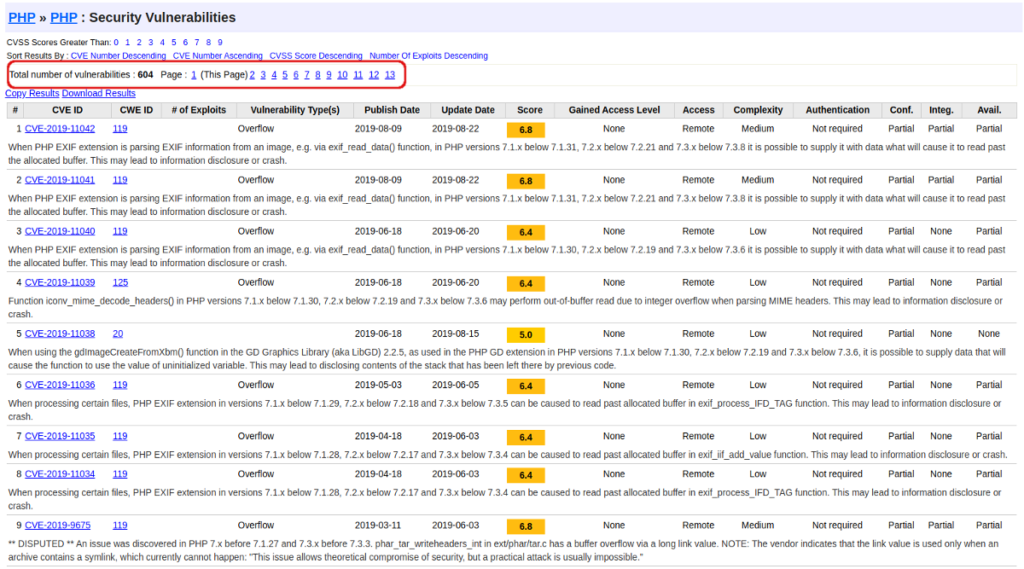The height and width of the screenshot is (569, 1024).
Task: Open CVE-2019-11038 vulnerability link
Action: click(59, 333)
